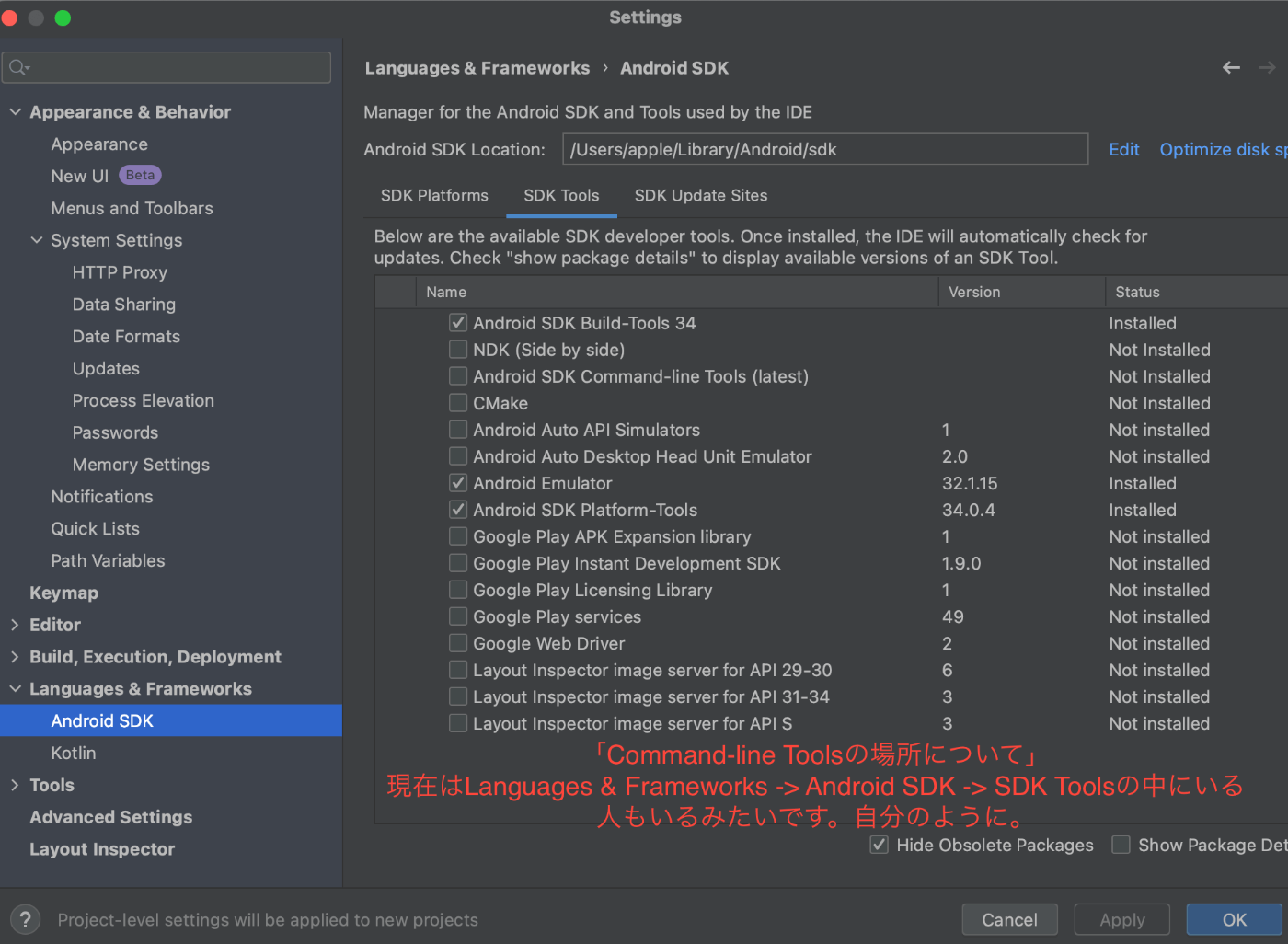Enable Show Package Details checkbox
Viewport: 1288px width, 944px height.
click(x=1121, y=845)
